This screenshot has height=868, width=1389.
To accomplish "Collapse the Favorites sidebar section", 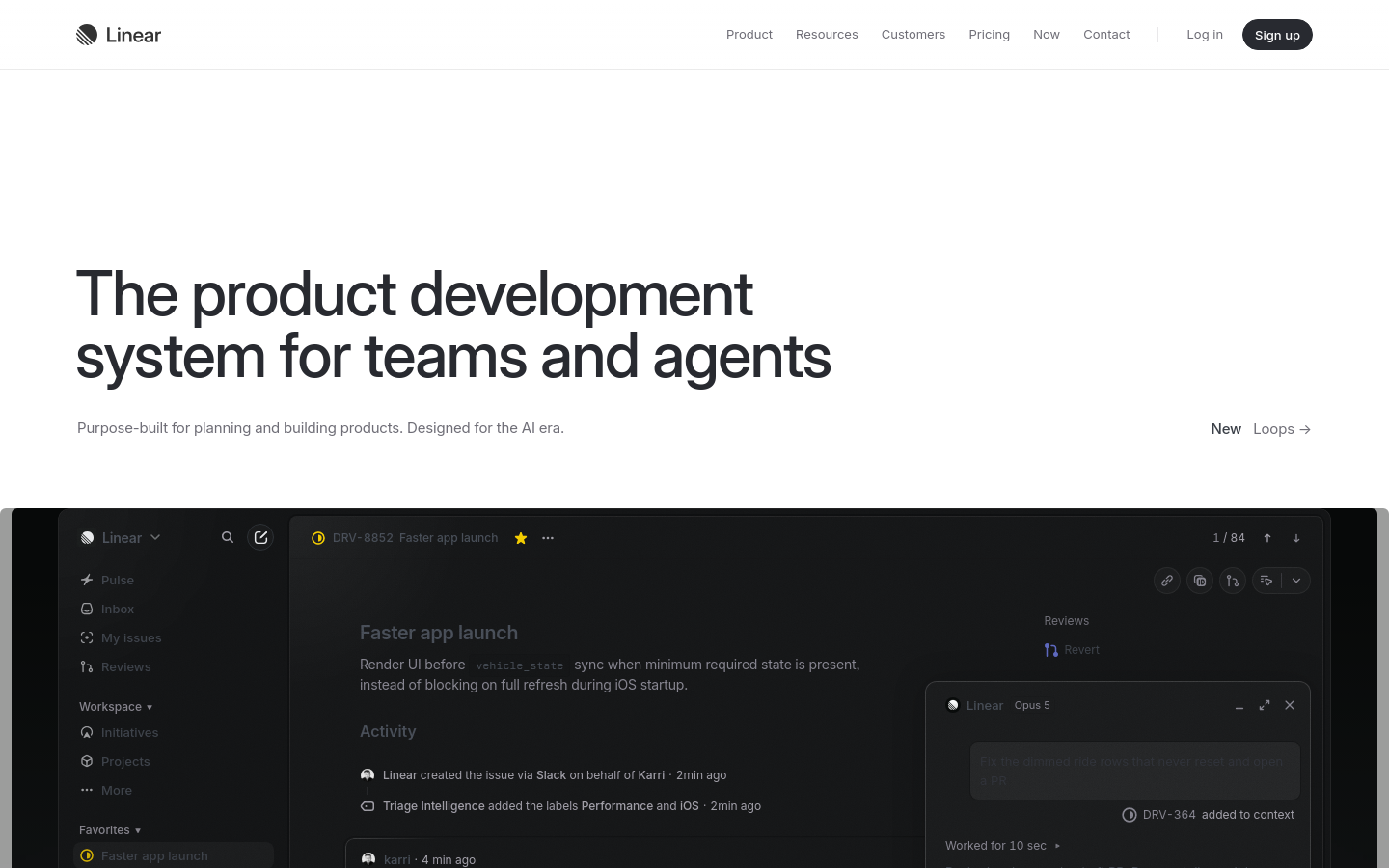I will [x=110, y=830].
